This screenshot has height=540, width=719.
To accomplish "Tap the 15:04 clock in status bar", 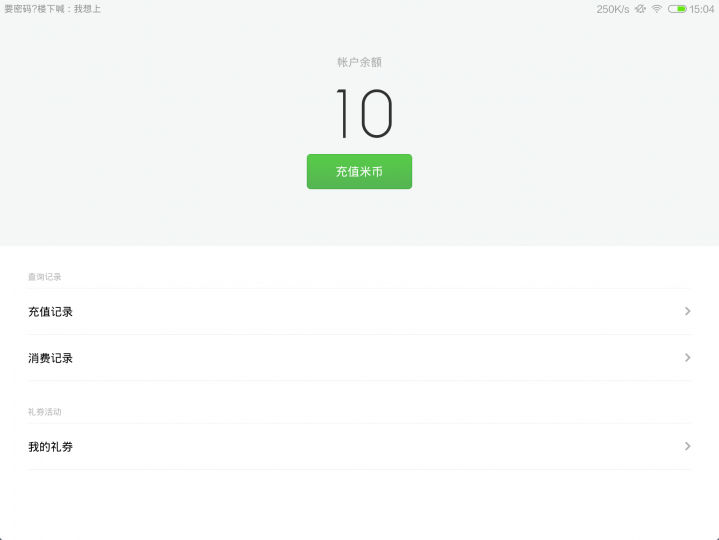I will point(702,9).
